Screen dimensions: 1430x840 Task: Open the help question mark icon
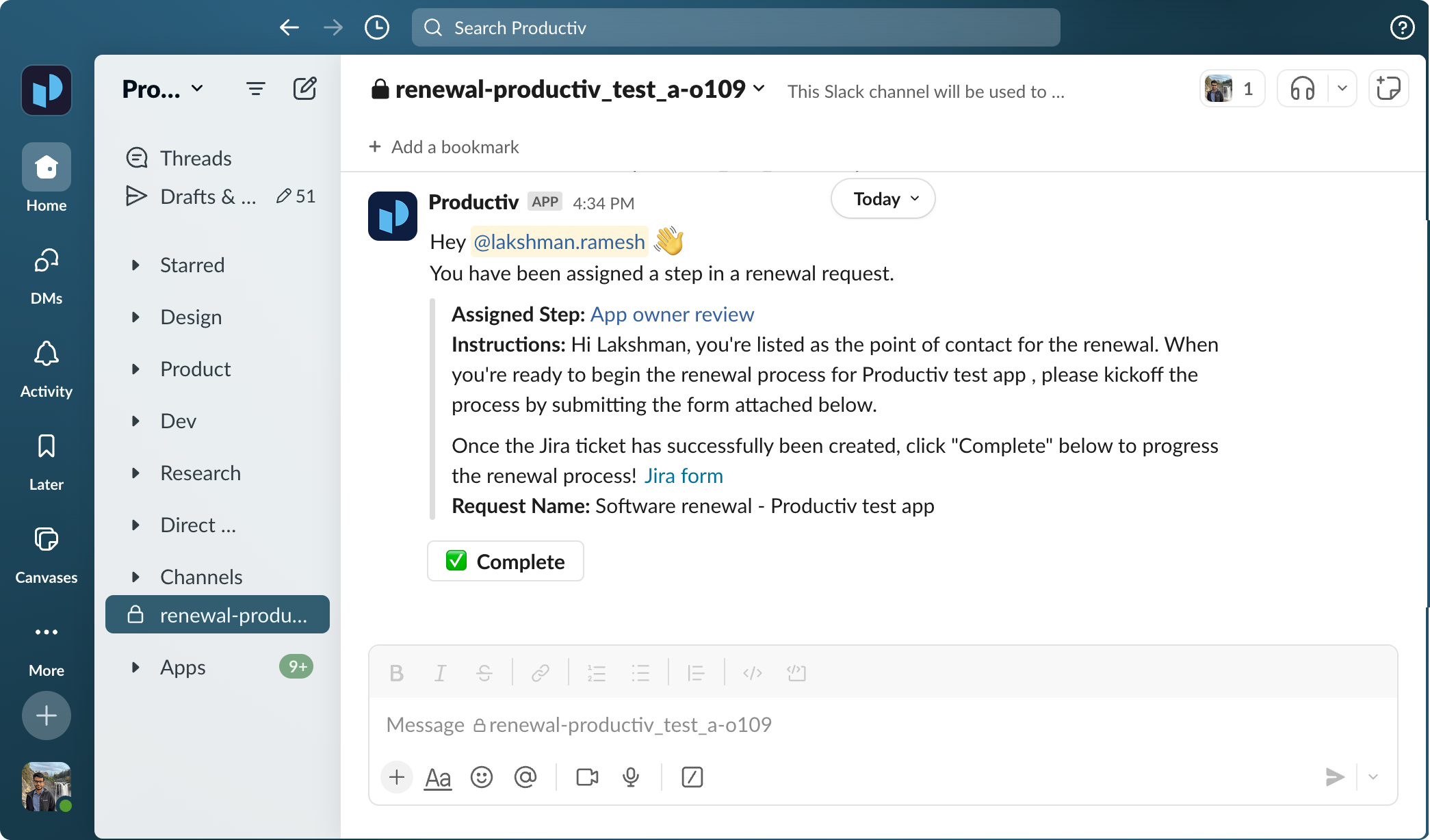click(x=1402, y=27)
